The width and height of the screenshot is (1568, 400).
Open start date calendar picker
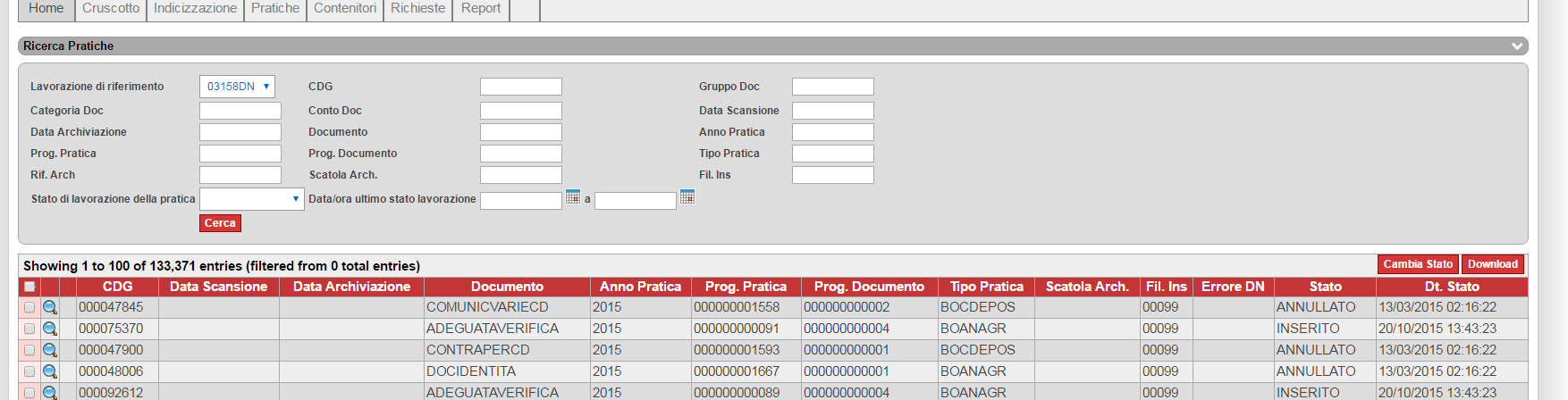573,196
